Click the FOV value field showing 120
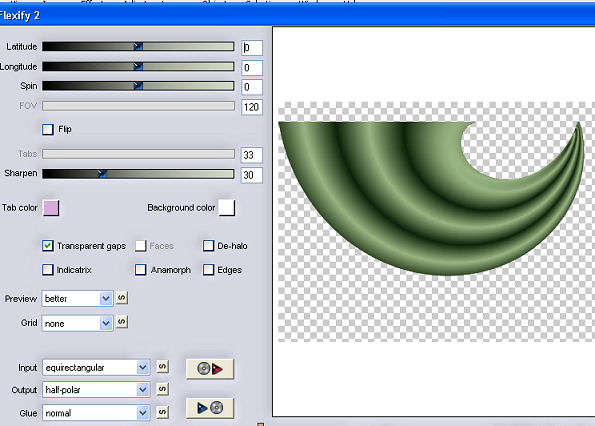 [252, 107]
